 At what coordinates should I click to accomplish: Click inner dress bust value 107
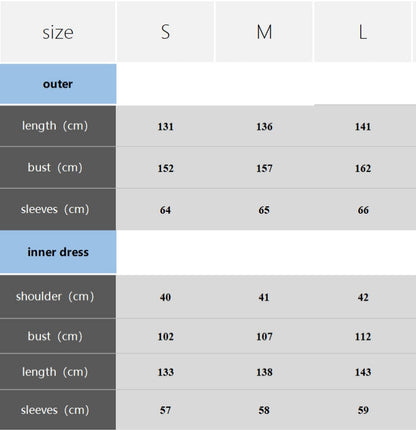coord(264,337)
